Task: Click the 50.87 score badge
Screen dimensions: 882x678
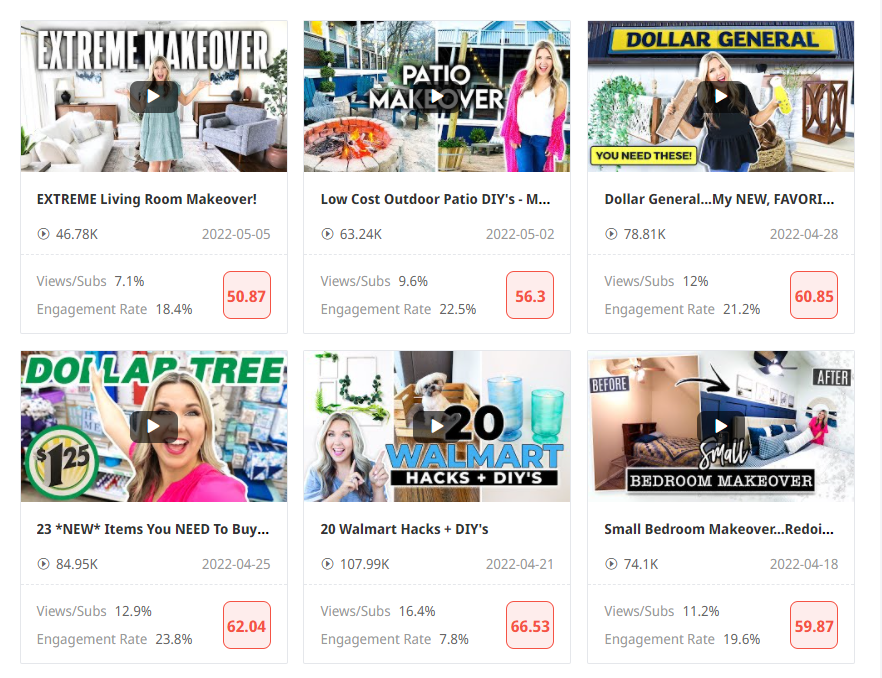Action: coord(246,295)
